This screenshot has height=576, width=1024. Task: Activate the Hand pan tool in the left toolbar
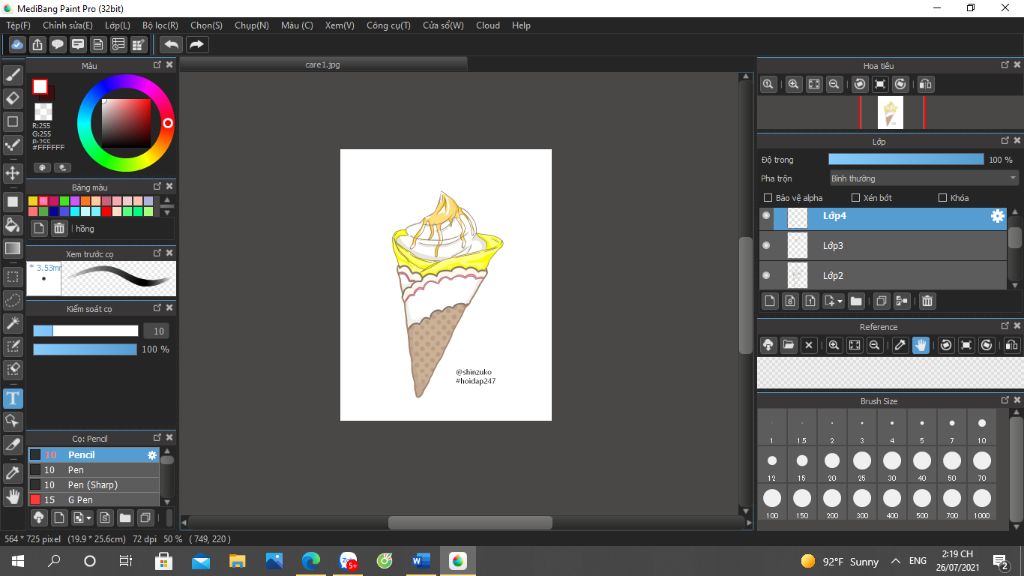(13, 496)
